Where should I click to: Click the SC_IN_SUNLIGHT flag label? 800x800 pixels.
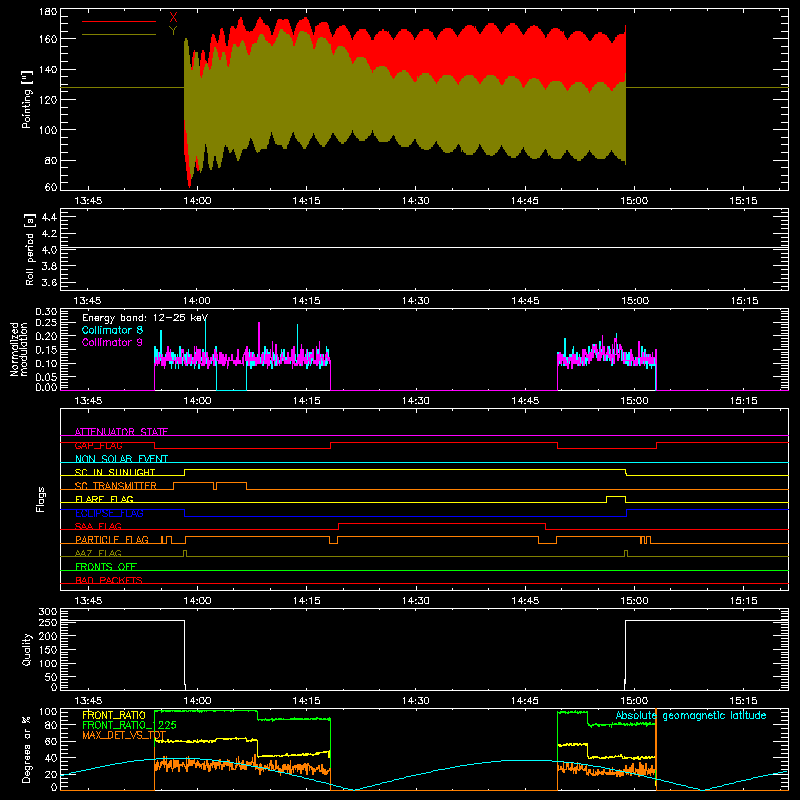(115, 472)
